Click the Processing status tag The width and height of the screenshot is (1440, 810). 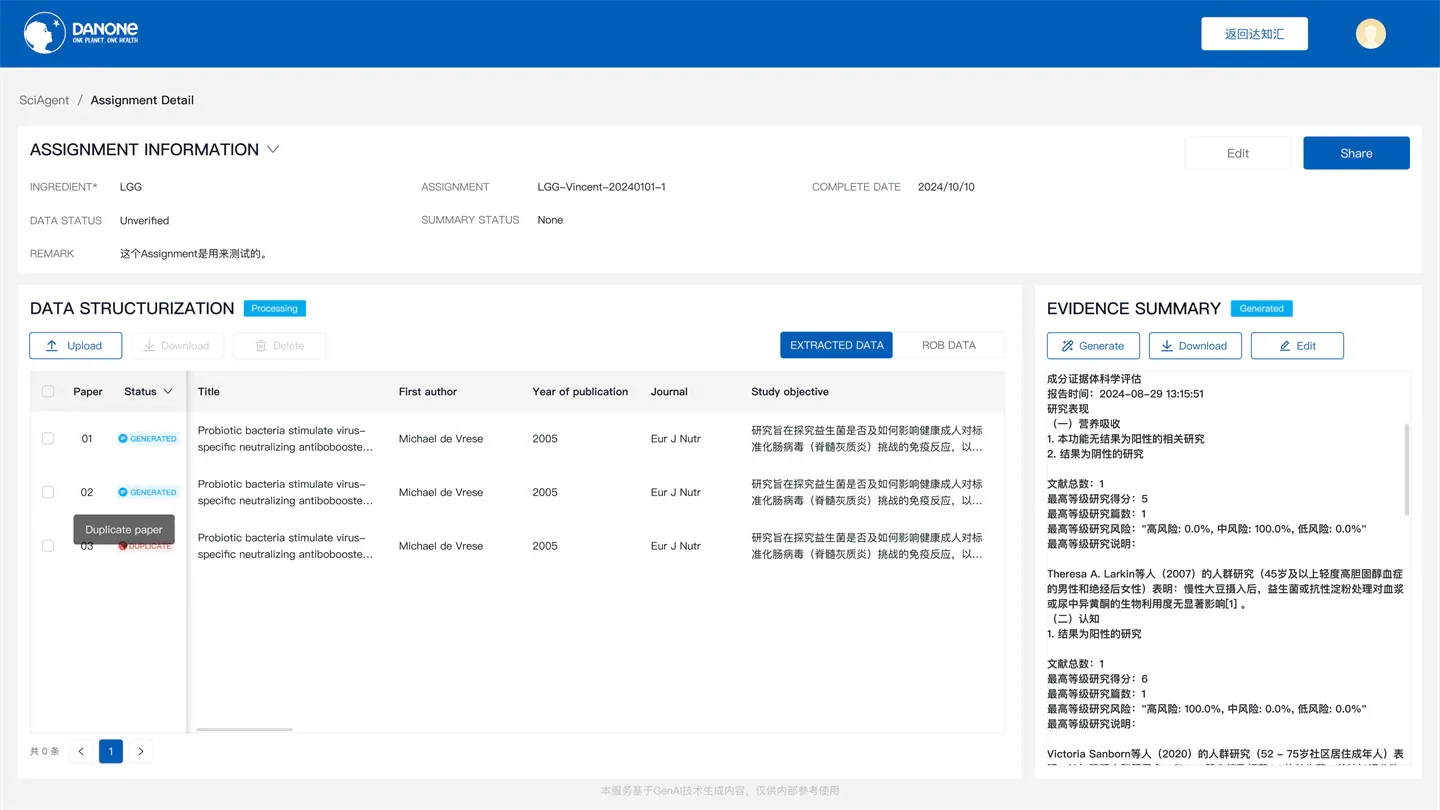pos(275,309)
